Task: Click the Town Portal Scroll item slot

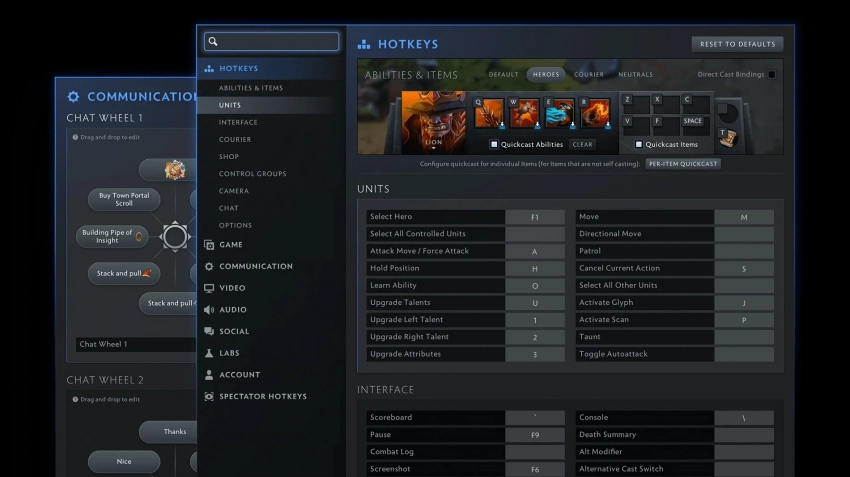Action: pos(727,138)
